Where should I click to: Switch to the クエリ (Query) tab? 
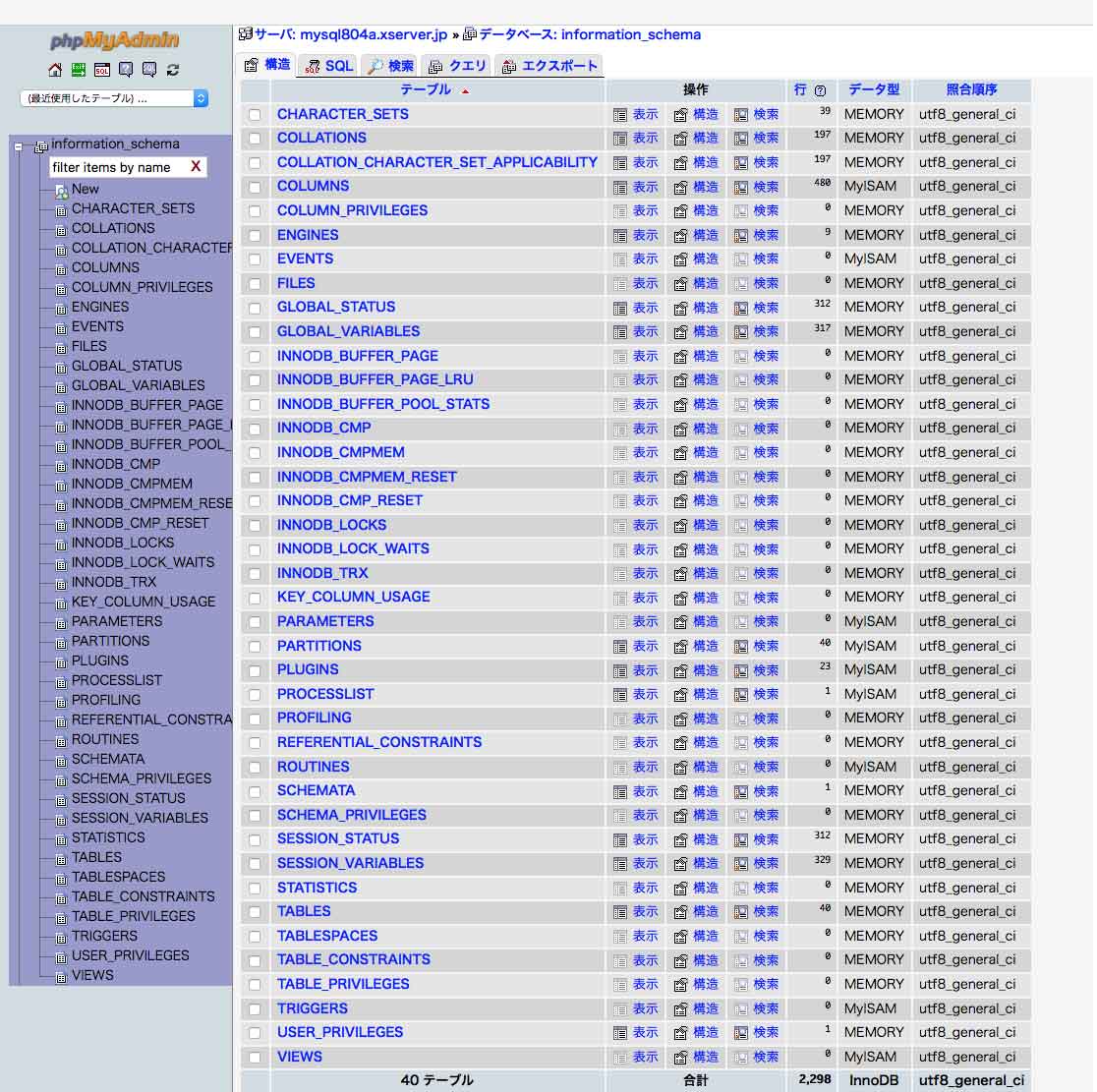coord(456,66)
